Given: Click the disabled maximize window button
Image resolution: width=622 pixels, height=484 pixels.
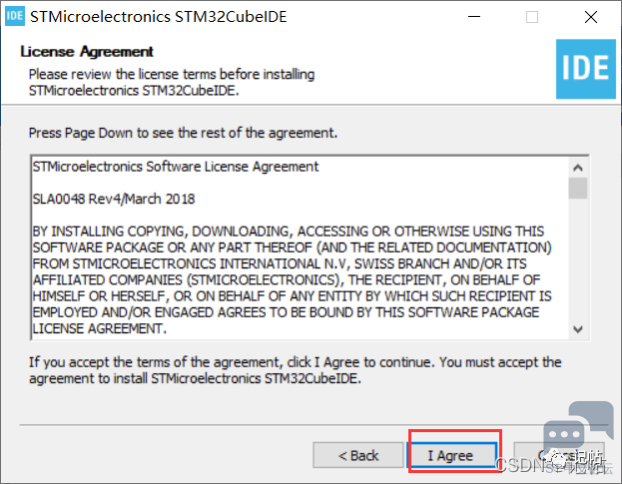Looking at the screenshot, I should pos(532,17).
